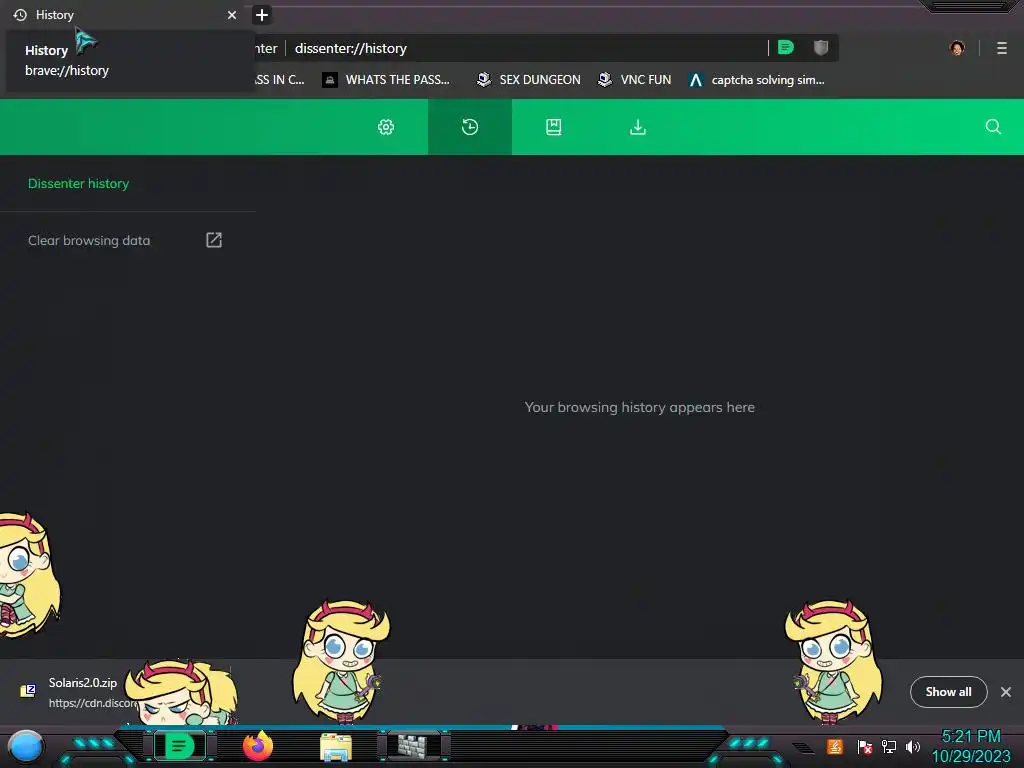Open SEX DUNGEON bookmark

(528, 80)
